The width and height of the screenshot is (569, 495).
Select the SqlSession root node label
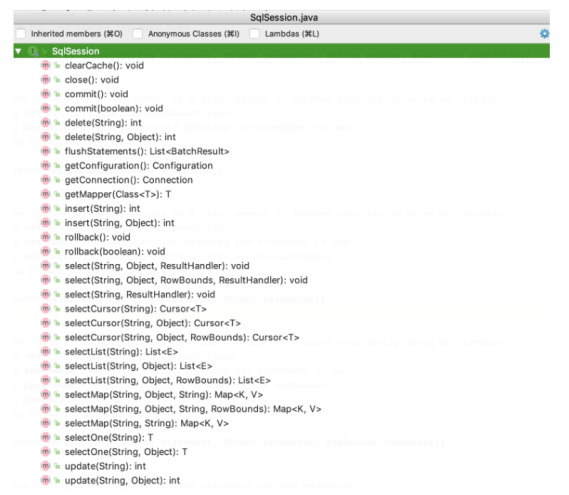pyautogui.click(x=75, y=51)
